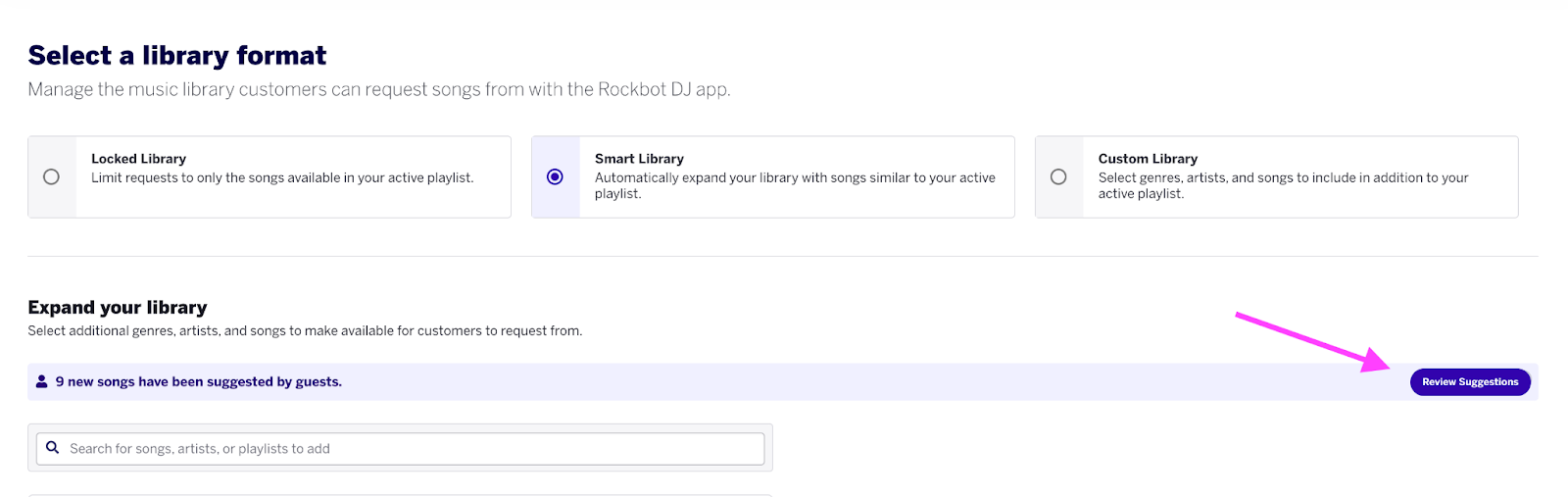Click the Review Suggestions button
Screen dimensions: 1568x497
click(1470, 382)
